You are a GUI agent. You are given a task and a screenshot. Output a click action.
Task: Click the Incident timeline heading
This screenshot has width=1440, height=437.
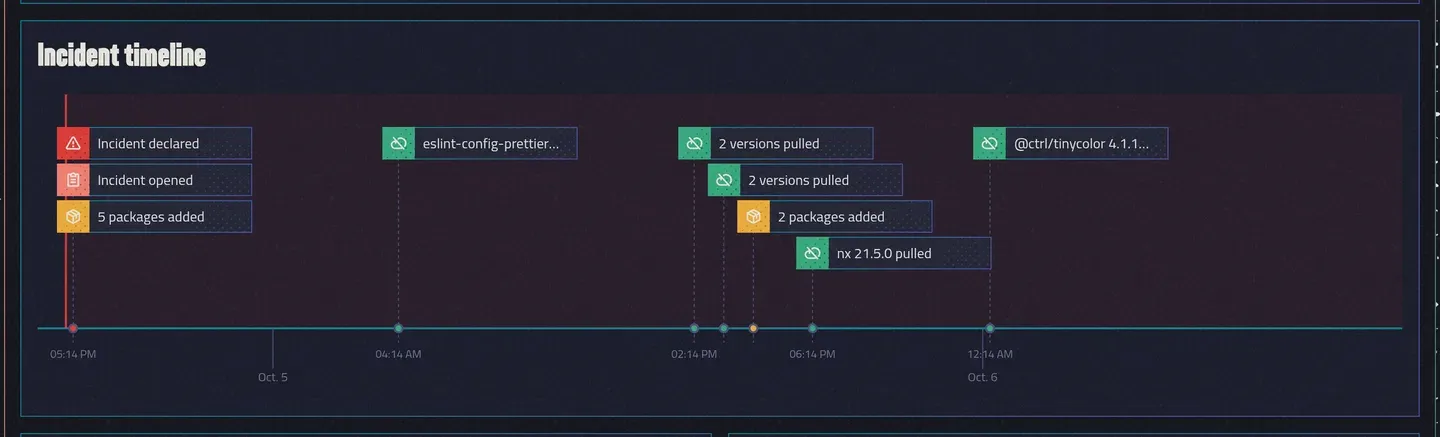[121, 55]
